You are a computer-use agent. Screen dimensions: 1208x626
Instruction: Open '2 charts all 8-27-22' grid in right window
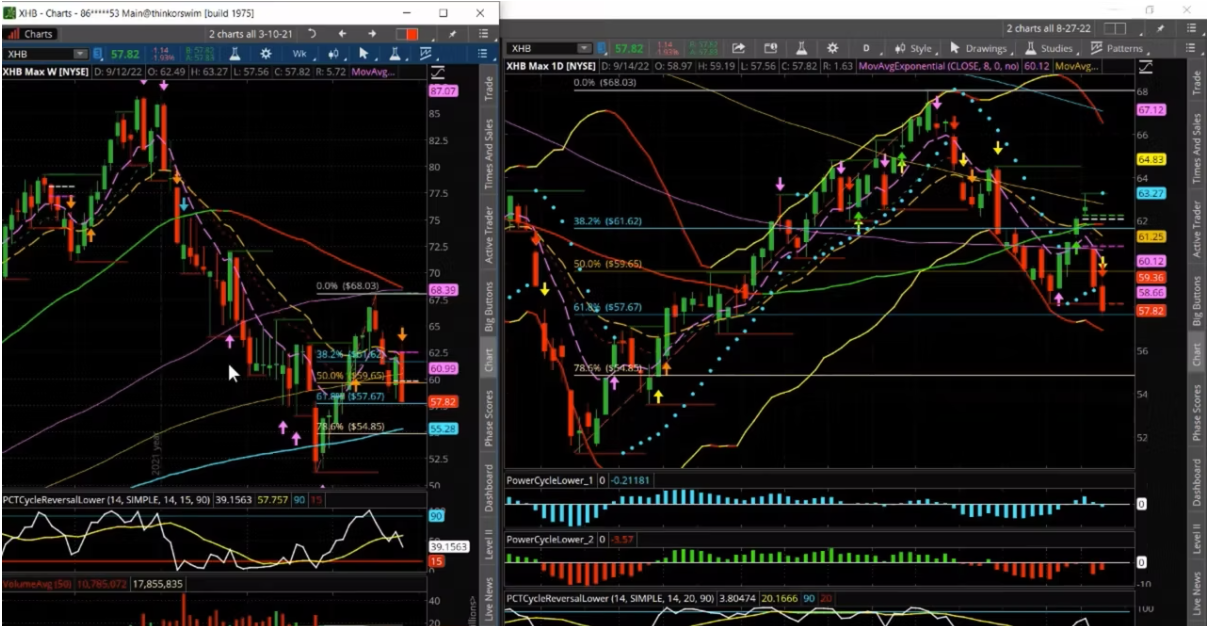(x=1050, y=29)
